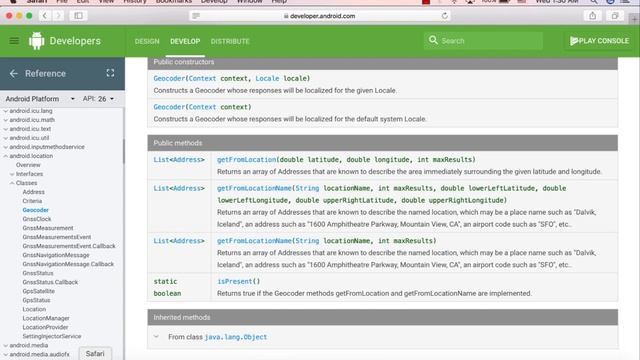Screen dimensions: 640x360
Task: Open Android Platform dropdown
Action: 40,99
